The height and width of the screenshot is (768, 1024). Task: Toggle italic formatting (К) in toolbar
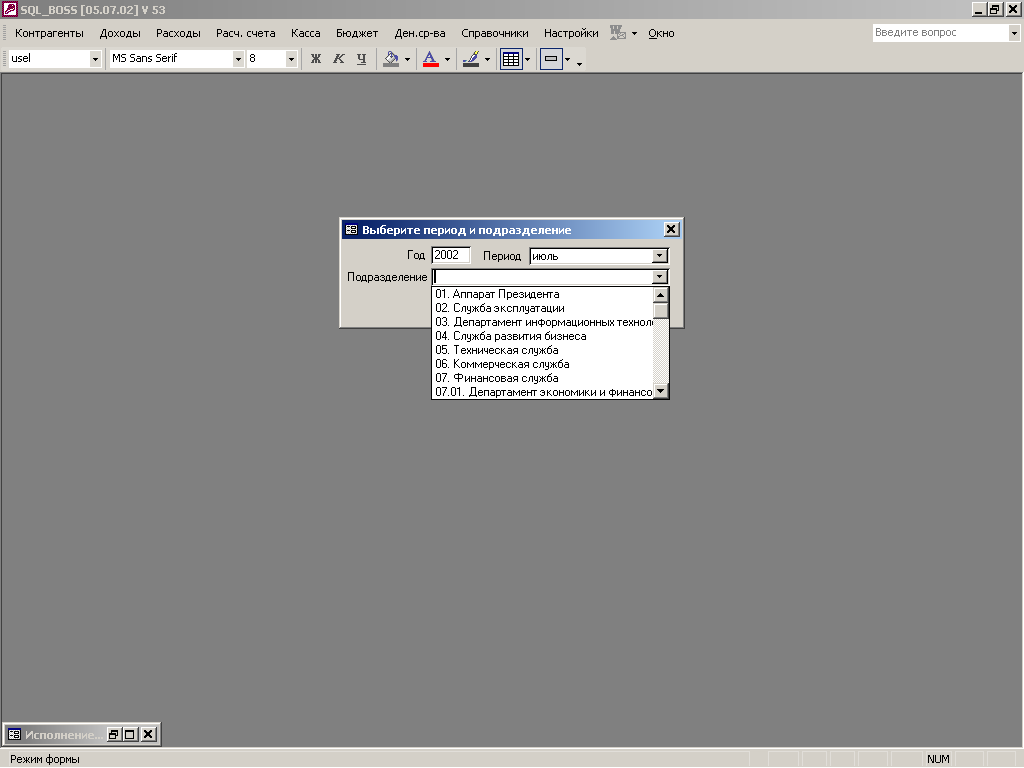pos(338,59)
